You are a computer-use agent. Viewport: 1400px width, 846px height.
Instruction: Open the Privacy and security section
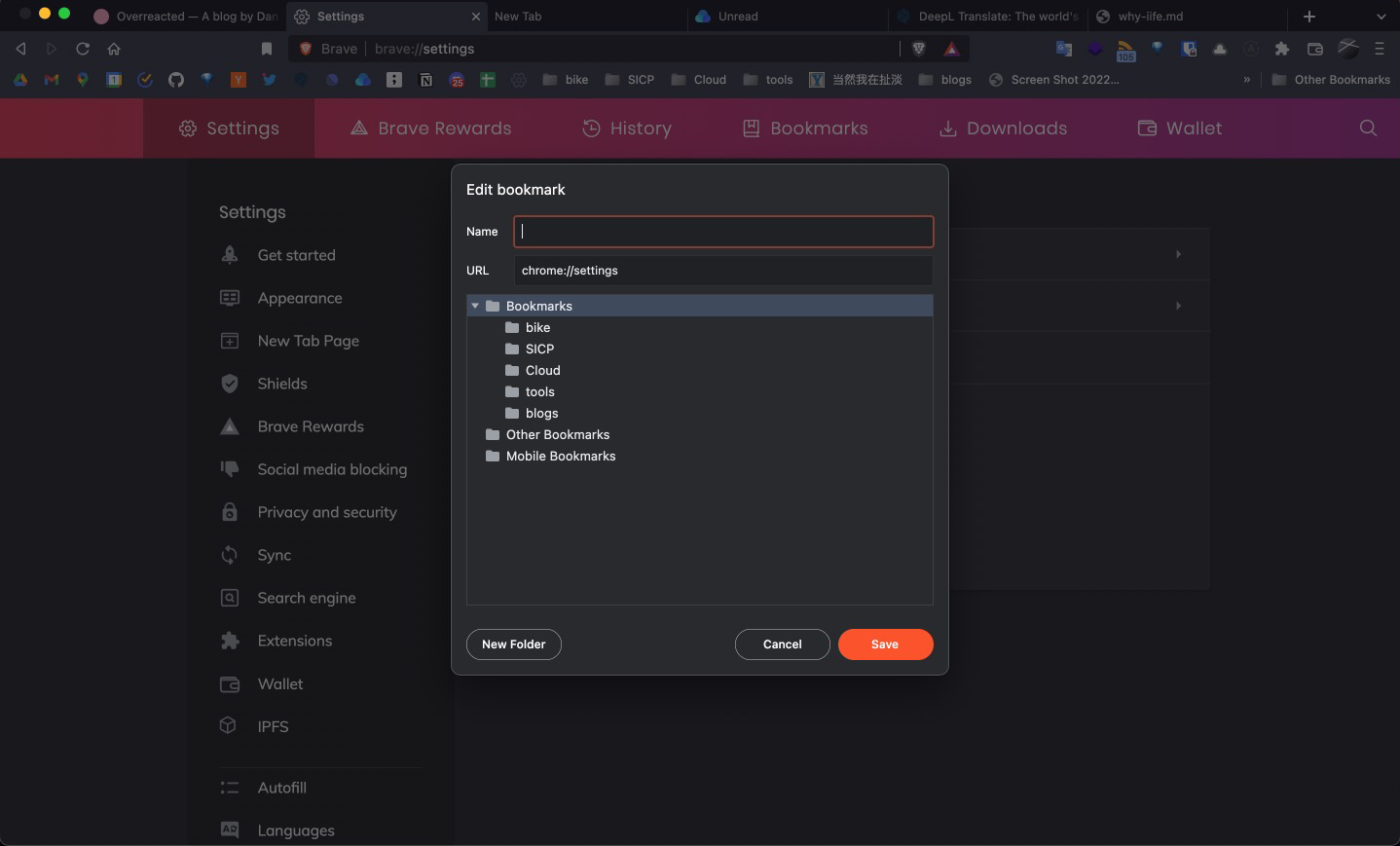[x=326, y=512]
